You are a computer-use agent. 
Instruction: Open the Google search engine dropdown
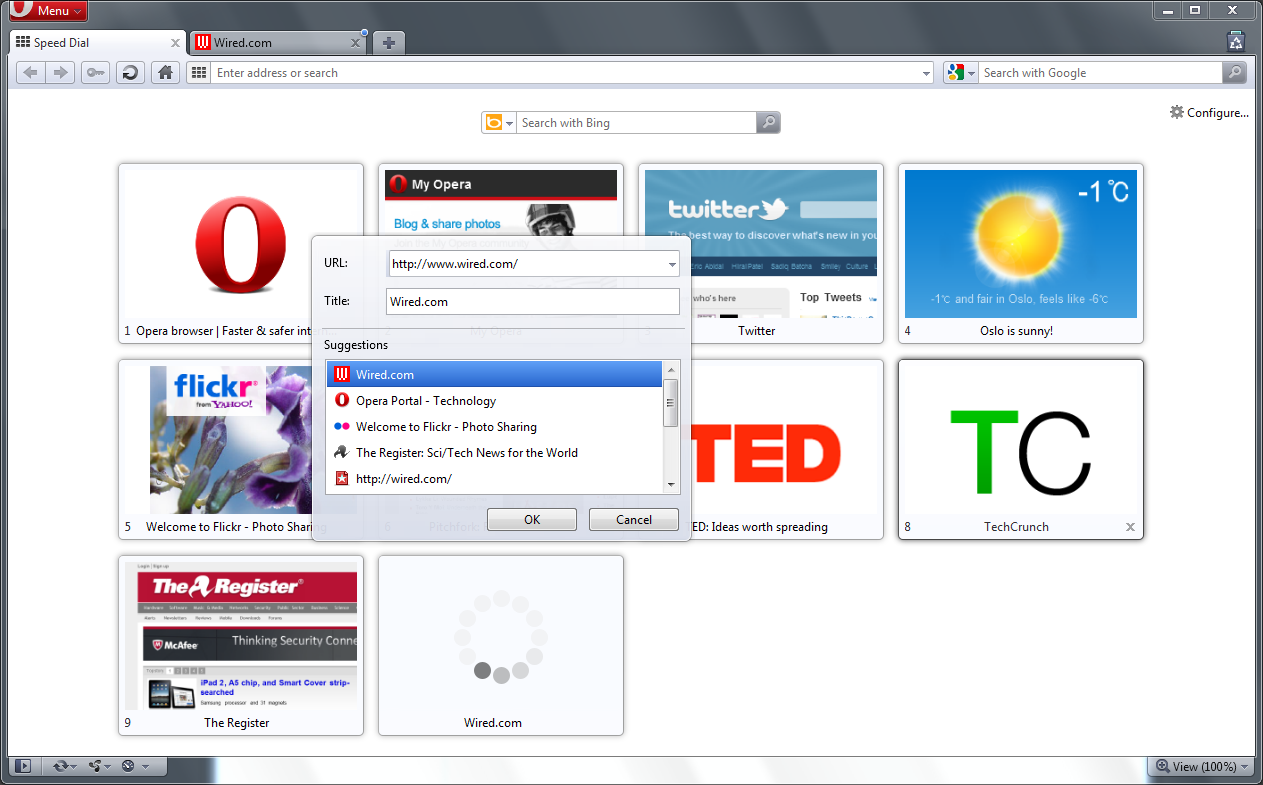961,72
